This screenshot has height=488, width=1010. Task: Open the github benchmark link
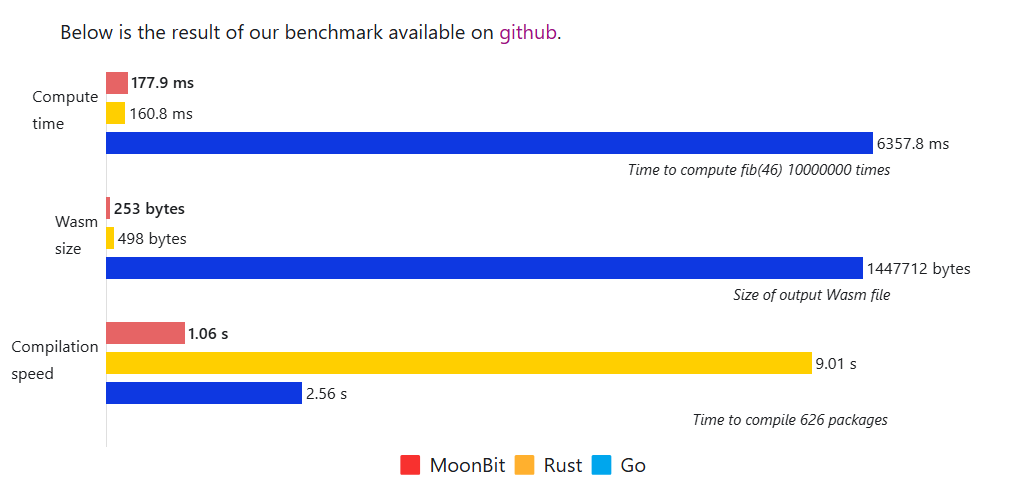(x=527, y=32)
